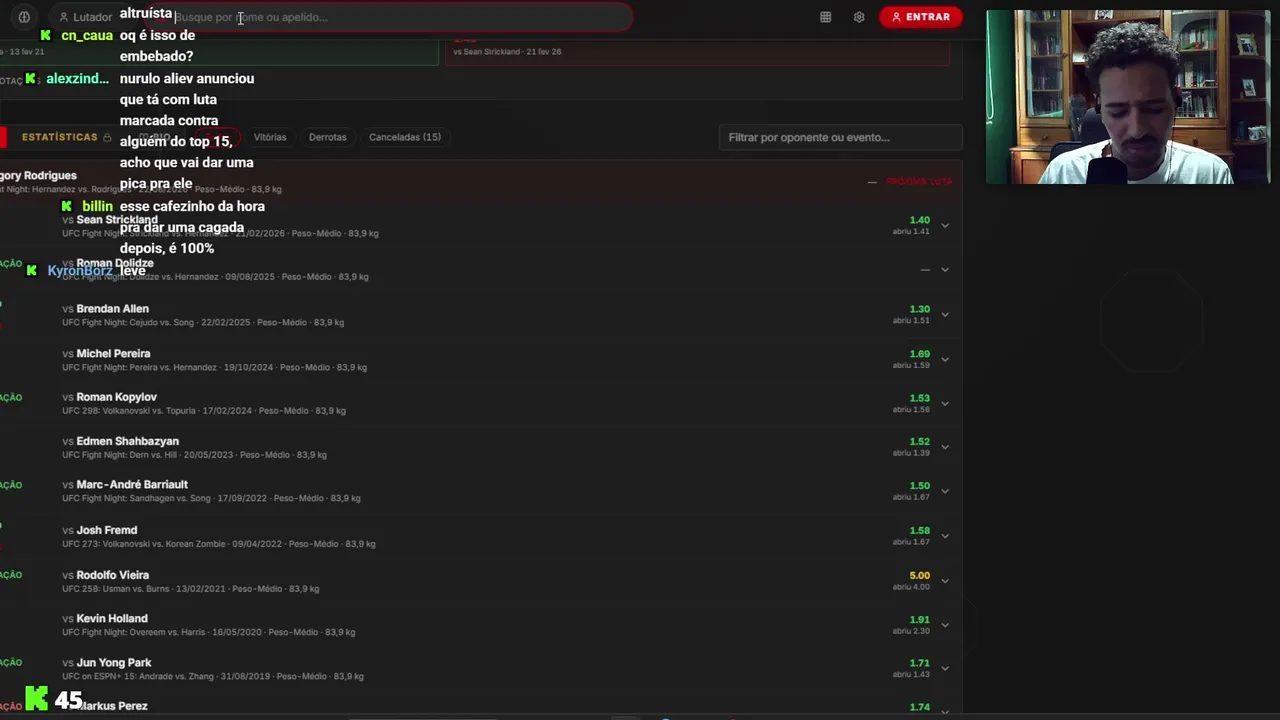Select opponent name Sean Strickland in list

[117, 220]
